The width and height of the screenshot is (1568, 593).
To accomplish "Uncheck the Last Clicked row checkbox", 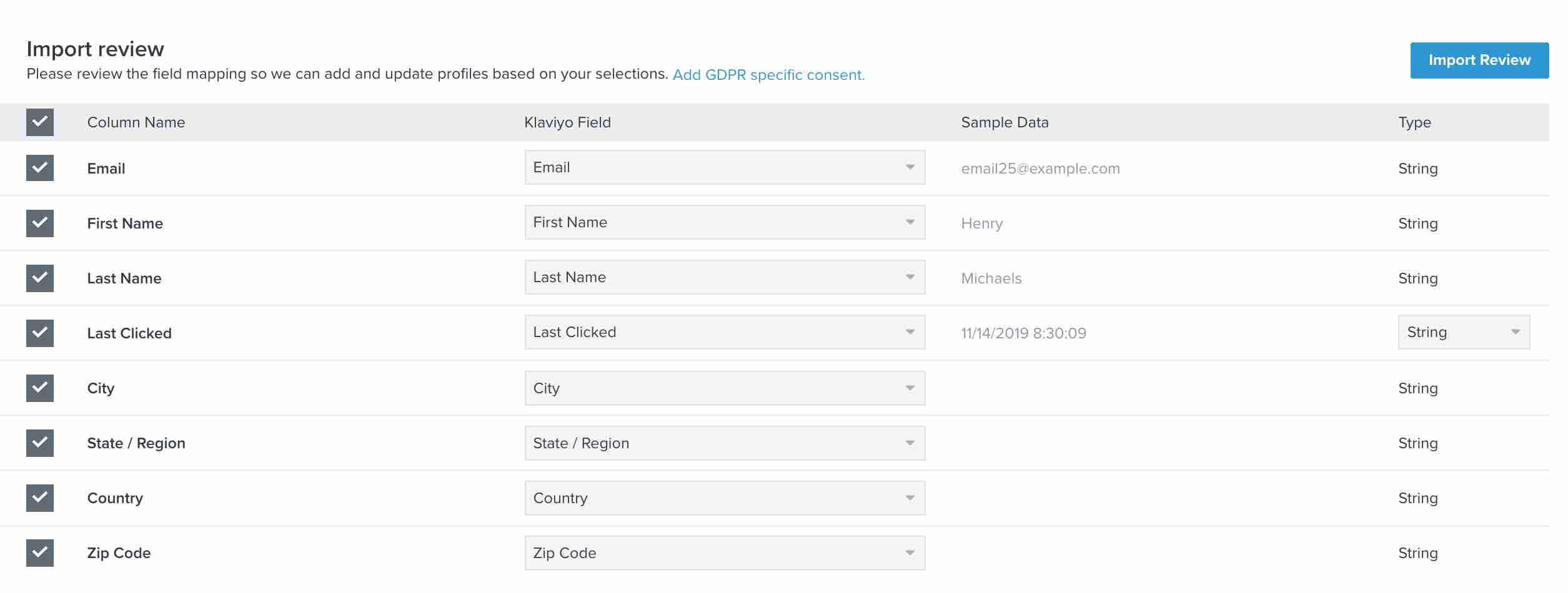I will coord(39,333).
